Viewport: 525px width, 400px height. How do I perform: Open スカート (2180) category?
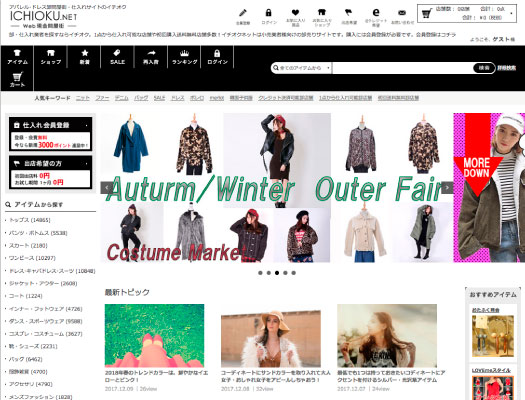click(x=28, y=245)
